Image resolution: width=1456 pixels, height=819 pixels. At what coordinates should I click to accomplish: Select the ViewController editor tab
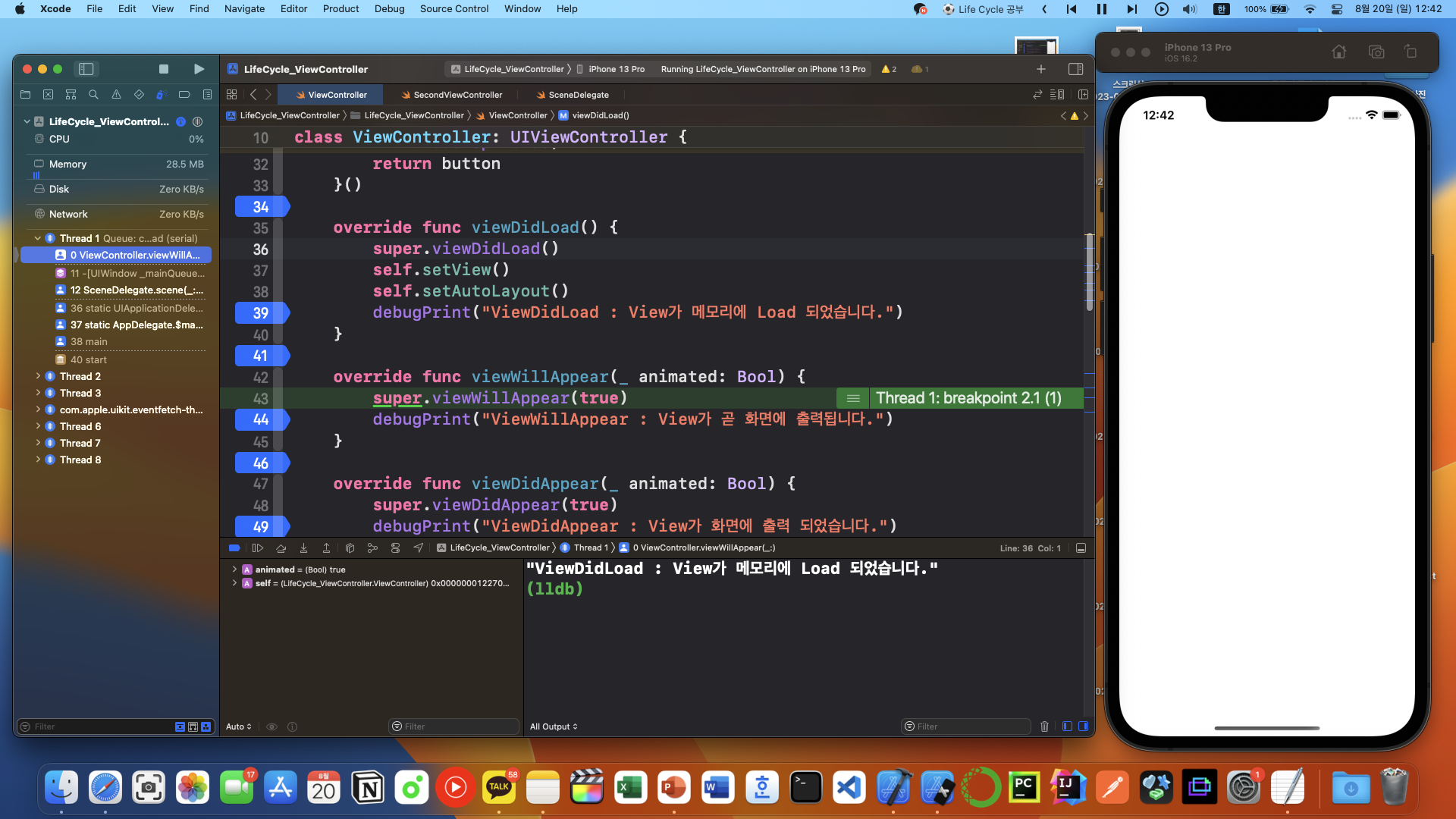pyautogui.click(x=331, y=95)
